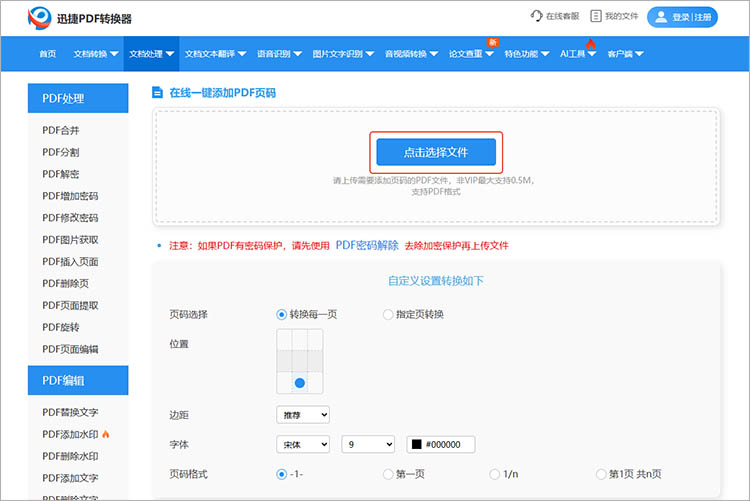Expand the 特色功能 menu
Viewport: 750px width, 501px height.
(527, 54)
